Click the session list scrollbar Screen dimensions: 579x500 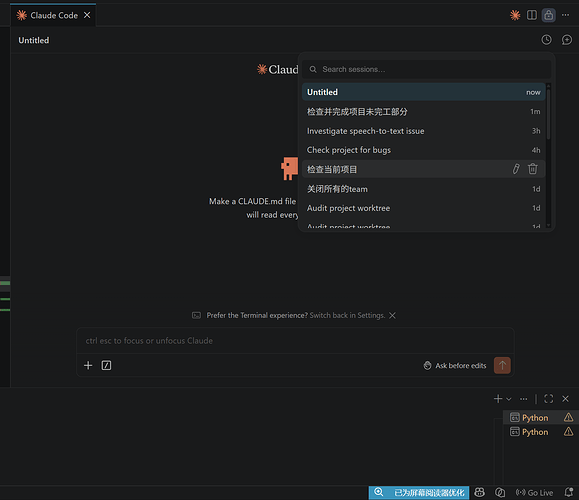tap(548, 113)
